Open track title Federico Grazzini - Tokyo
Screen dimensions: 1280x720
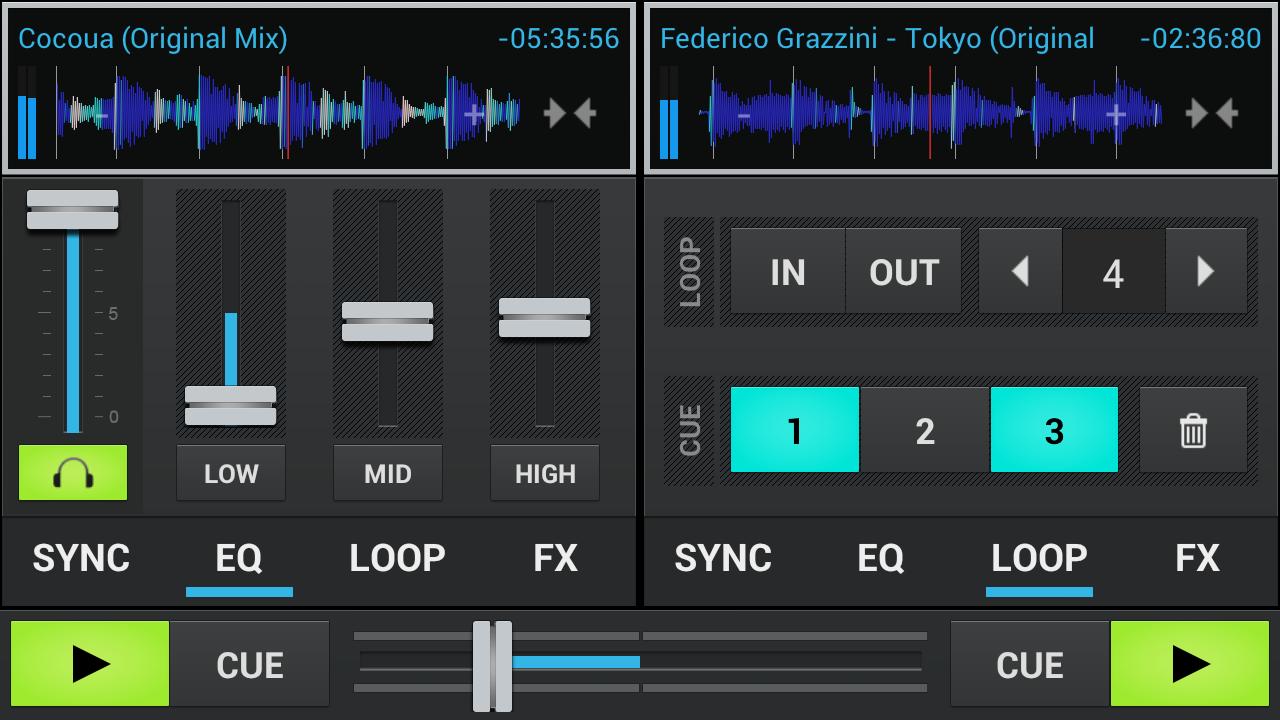pos(877,39)
